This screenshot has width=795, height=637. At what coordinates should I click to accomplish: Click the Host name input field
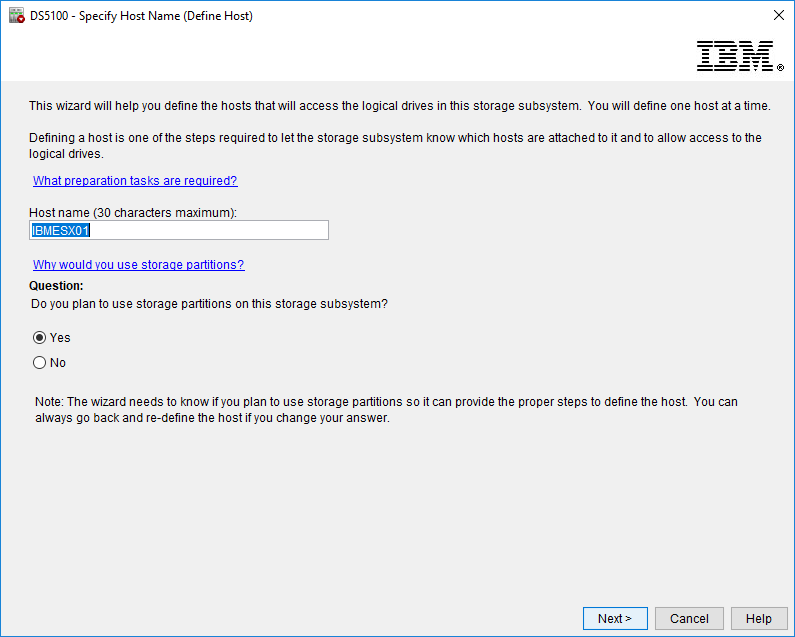(x=179, y=230)
